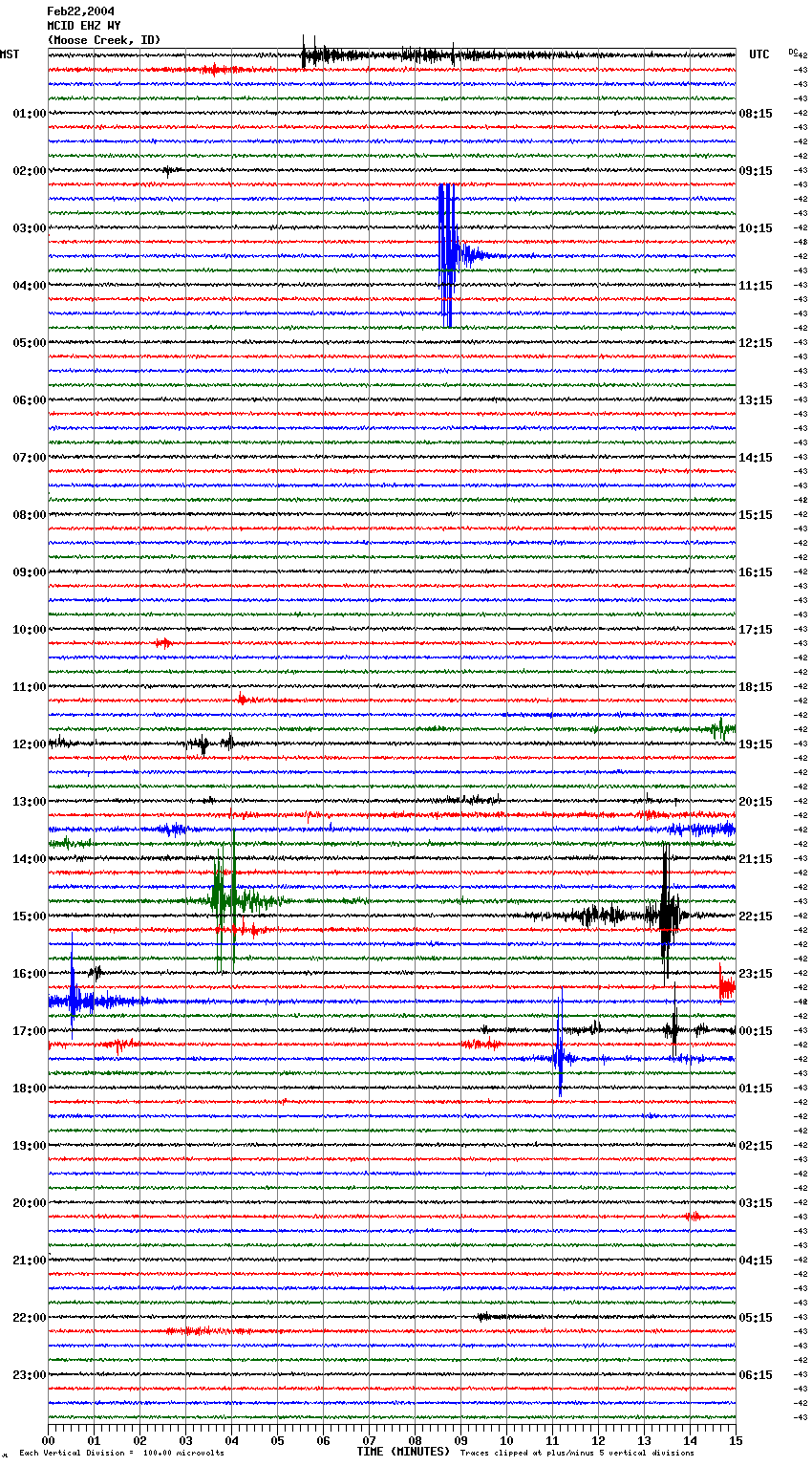Select the 09:00 MST time label

tap(29, 572)
